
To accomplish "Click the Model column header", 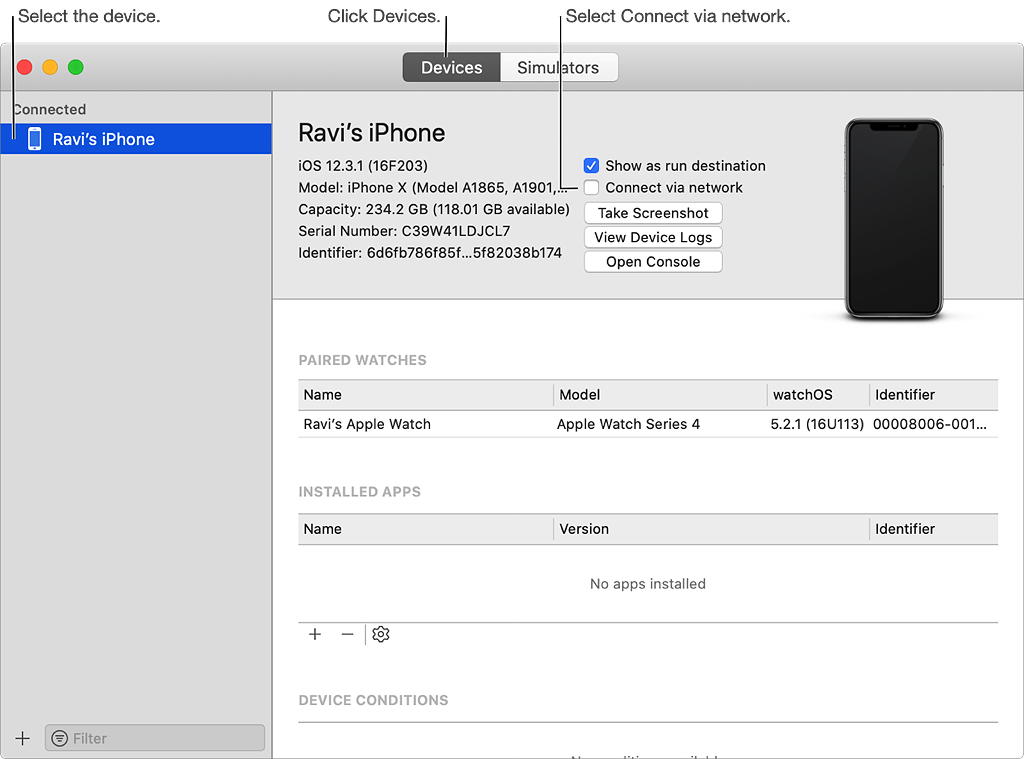I will [660, 395].
